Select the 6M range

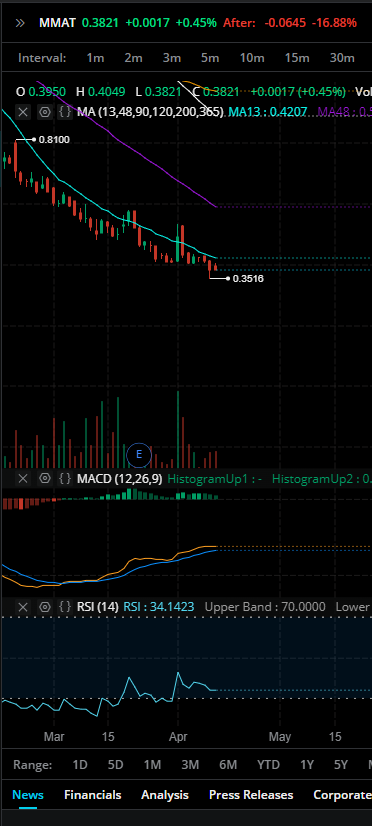pos(228,765)
